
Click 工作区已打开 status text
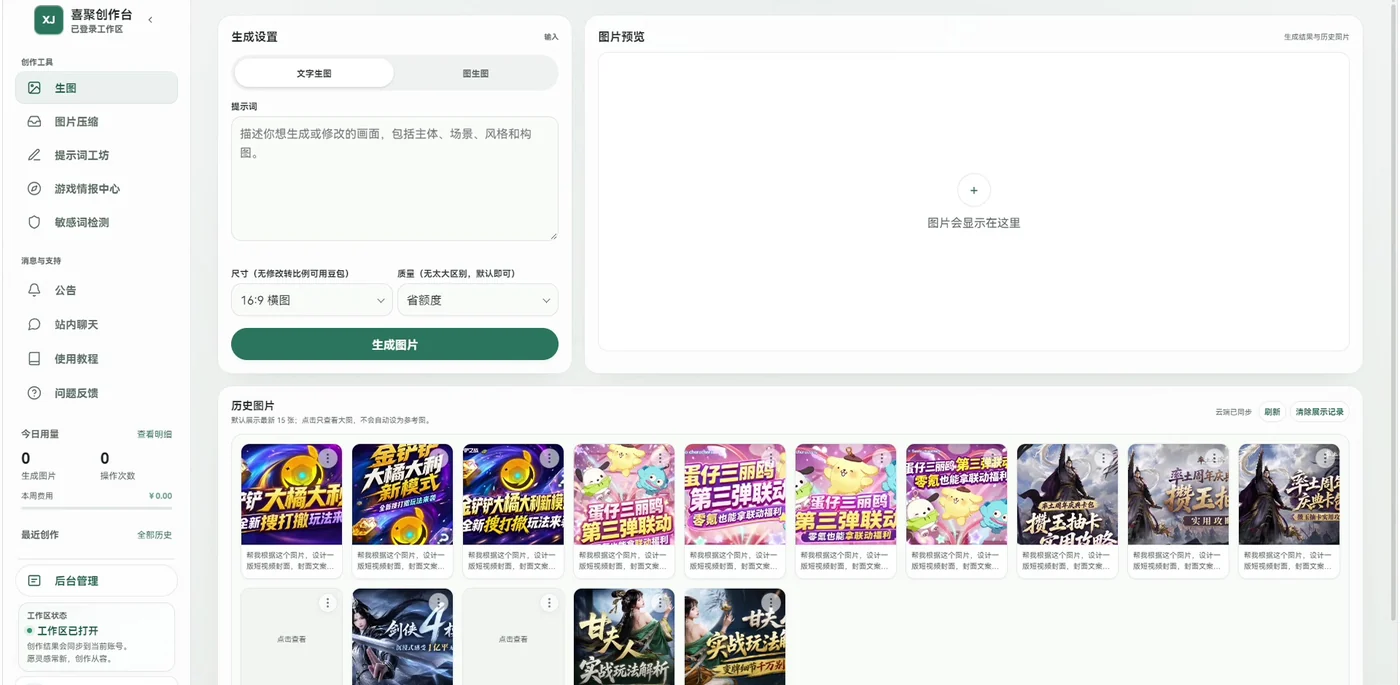[x=68, y=631]
